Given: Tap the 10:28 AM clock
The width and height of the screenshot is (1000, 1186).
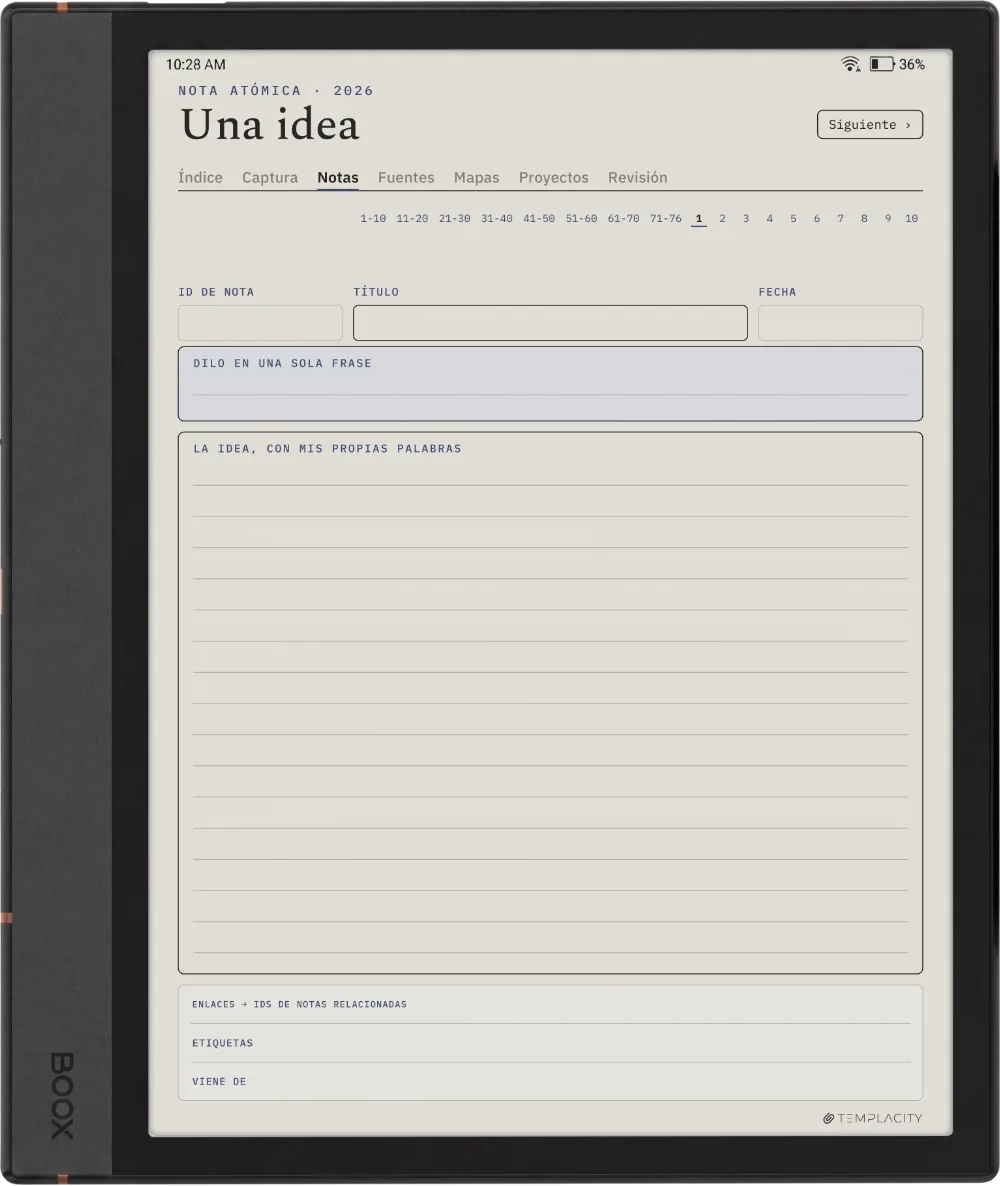Looking at the screenshot, I should click(196, 64).
